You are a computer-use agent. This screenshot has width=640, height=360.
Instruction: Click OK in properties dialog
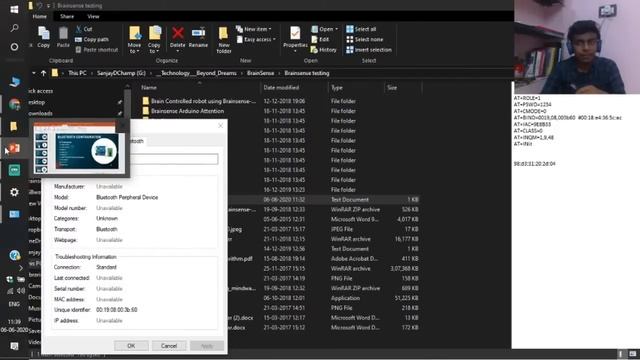tap(131, 346)
